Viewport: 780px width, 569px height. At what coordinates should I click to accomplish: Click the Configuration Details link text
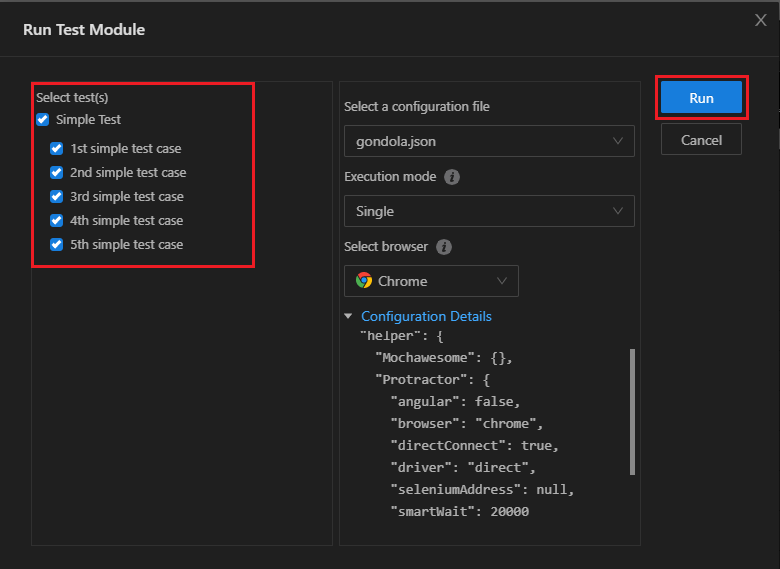(x=426, y=316)
